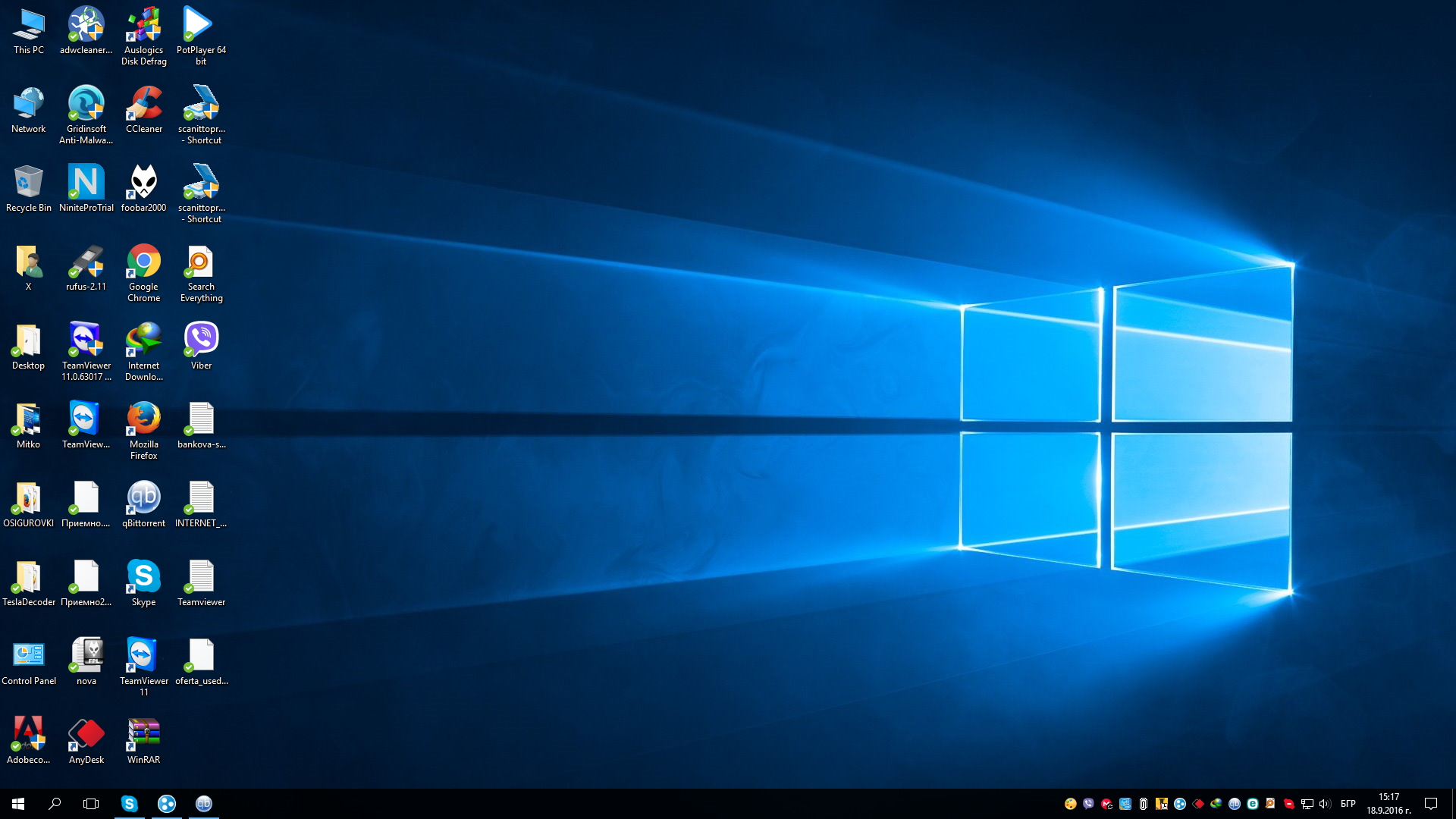Open the Network desktop icon
Viewport: 1456px width, 819px height.
(x=29, y=111)
